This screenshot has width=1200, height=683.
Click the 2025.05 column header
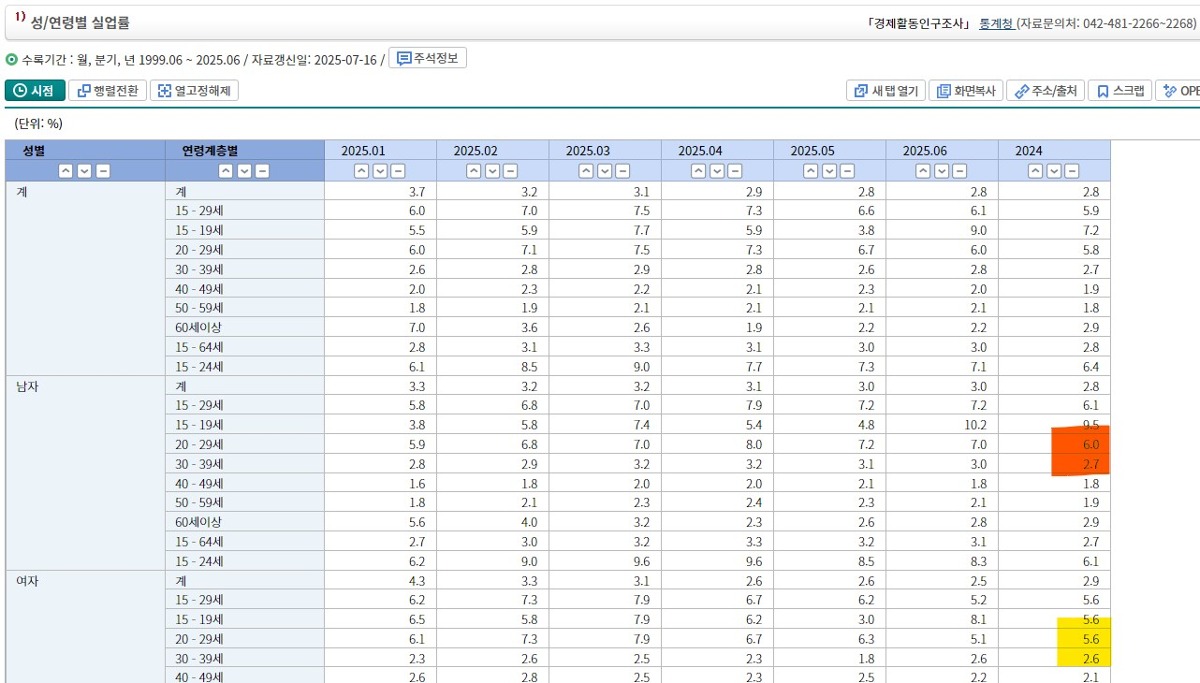(x=811, y=151)
